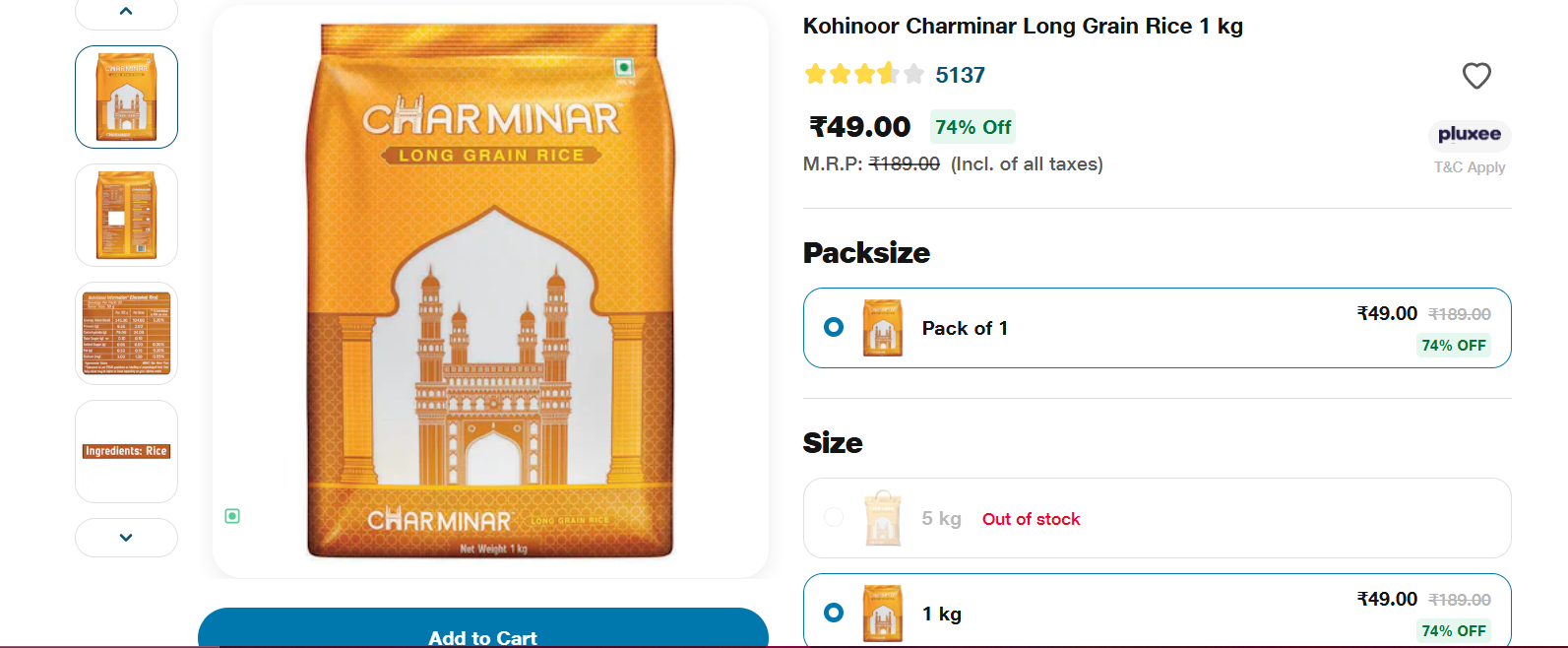Viewport: 1568px width, 648px height.
Task: Select the Pack of 1 radio button
Action: pos(834,327)
